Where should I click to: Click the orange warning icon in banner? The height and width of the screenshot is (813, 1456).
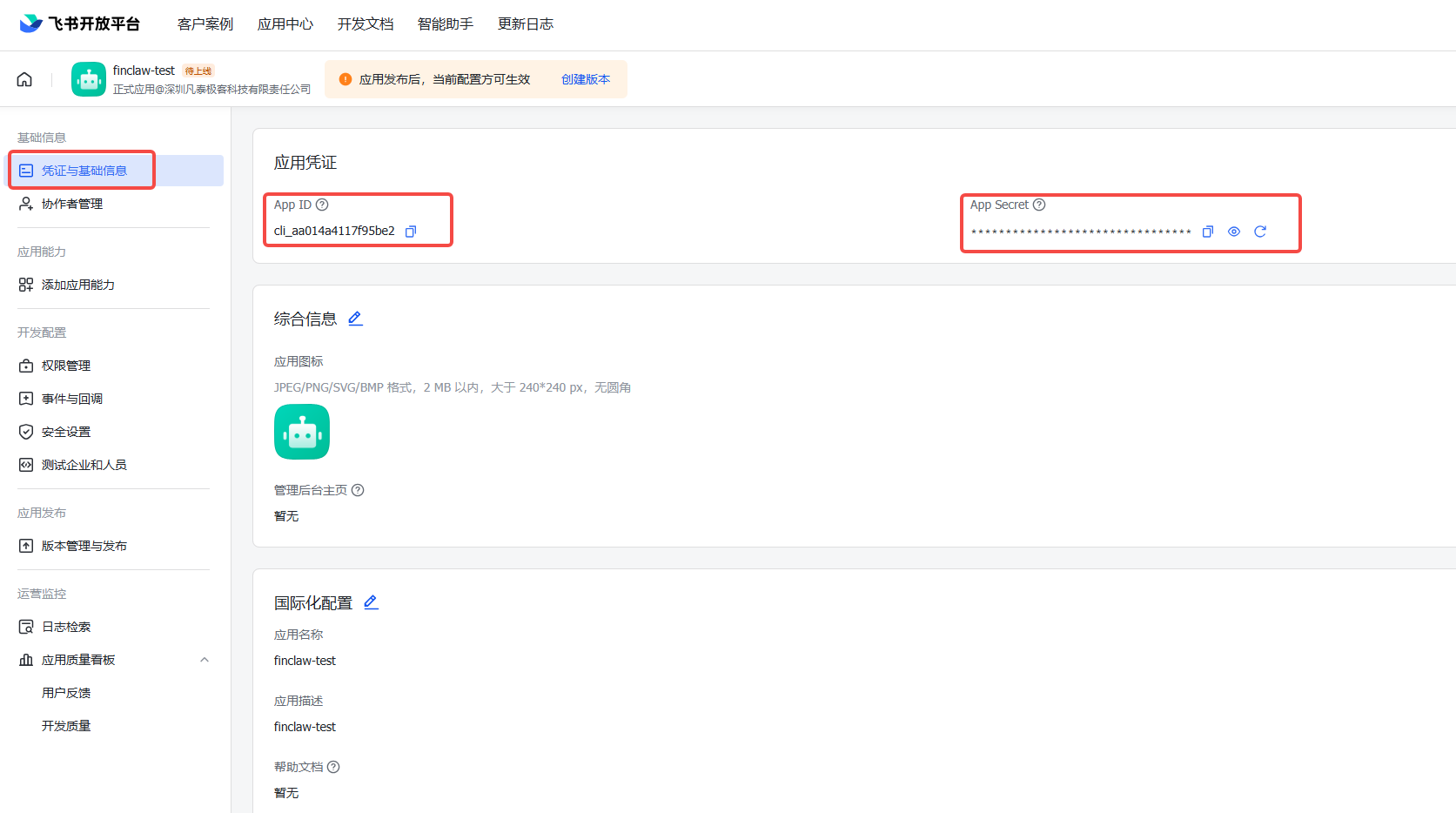(x=346, y=79)
